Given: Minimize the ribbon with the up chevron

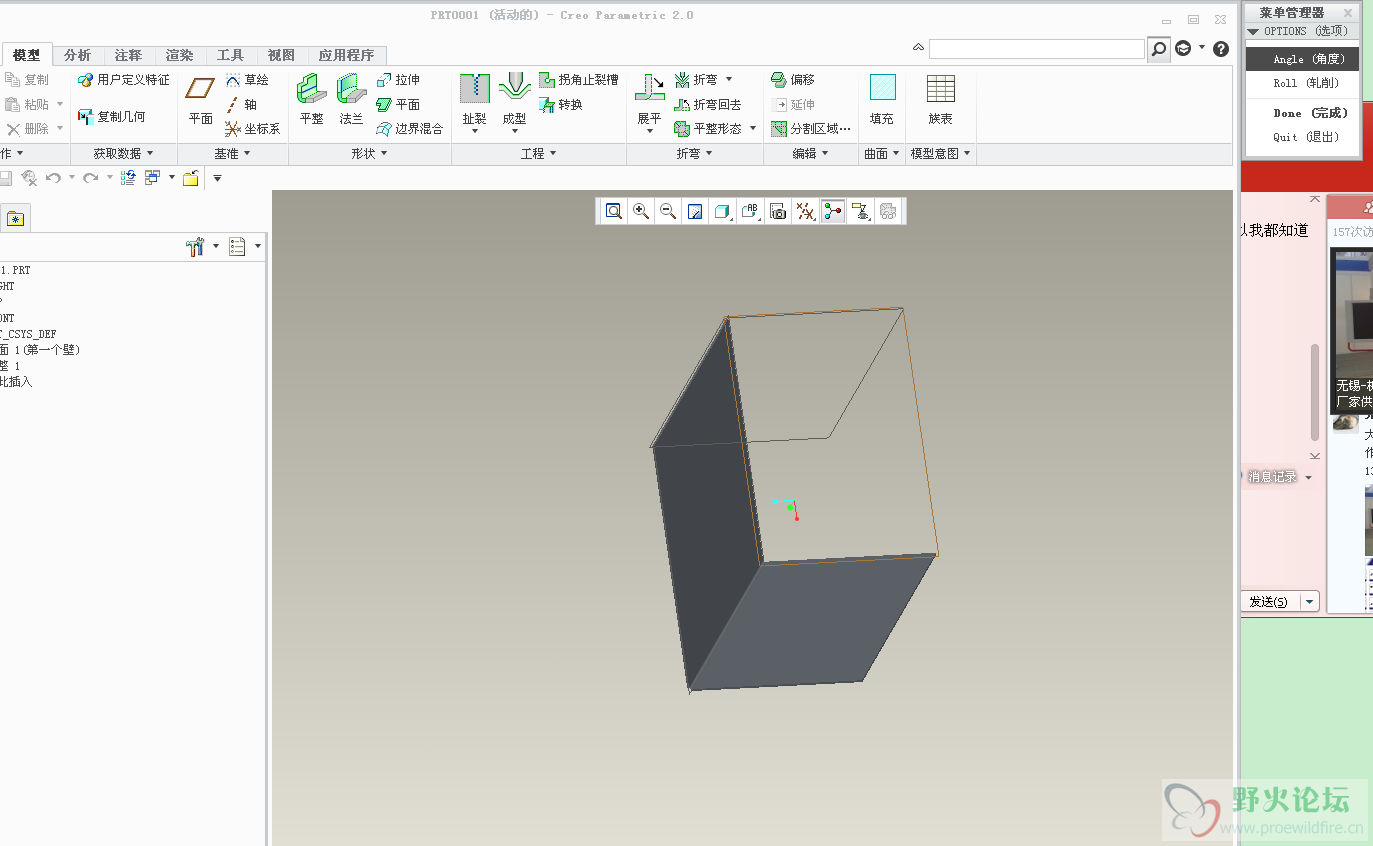Looking at the screenshot, I should click(x=918, y=48).
